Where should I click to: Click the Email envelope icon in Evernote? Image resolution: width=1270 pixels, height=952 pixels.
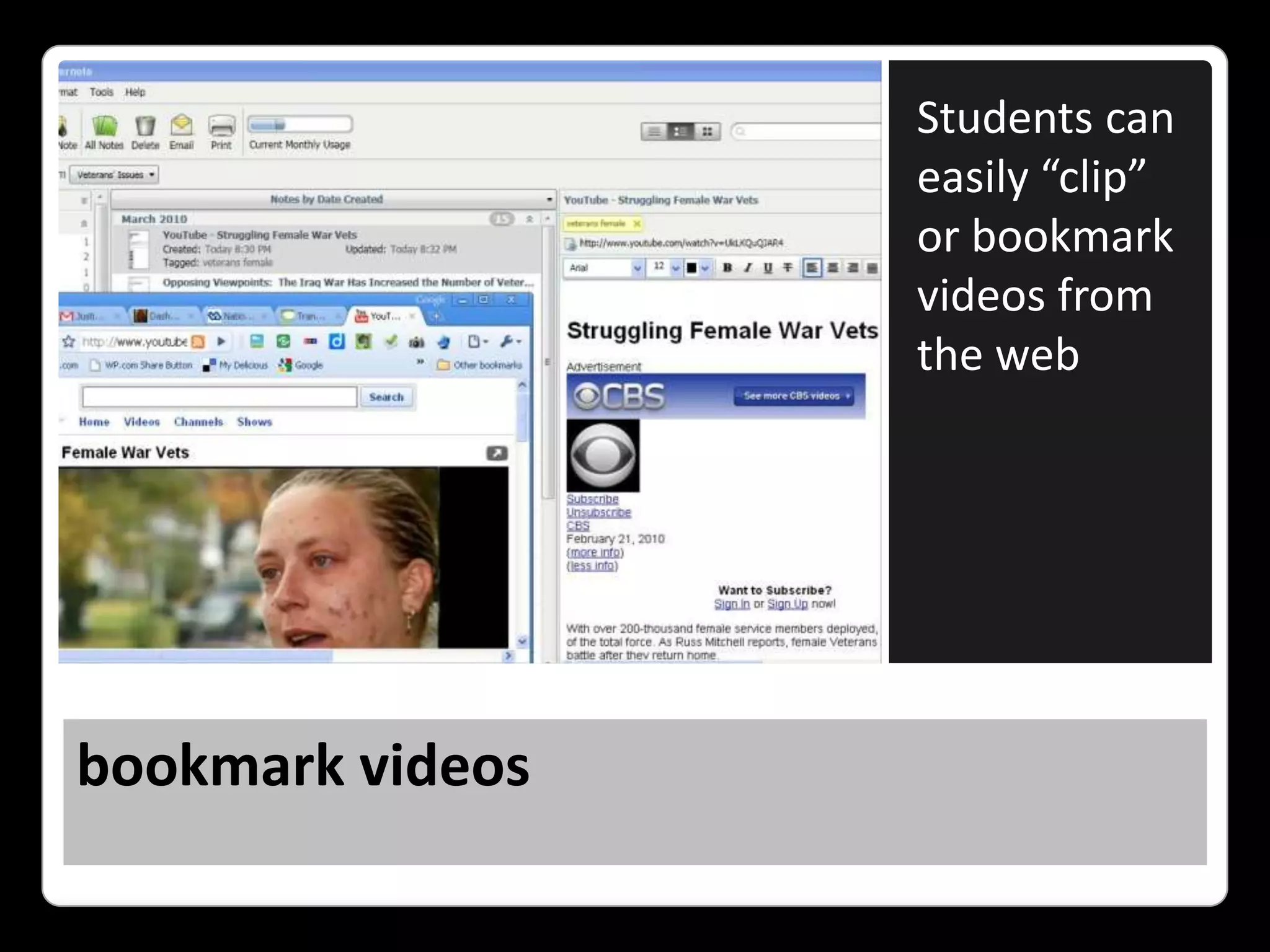point(182,125)
